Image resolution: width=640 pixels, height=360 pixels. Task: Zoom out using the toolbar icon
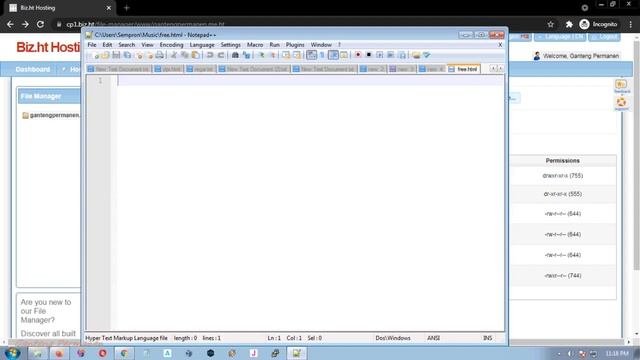[x=273, y=55]
